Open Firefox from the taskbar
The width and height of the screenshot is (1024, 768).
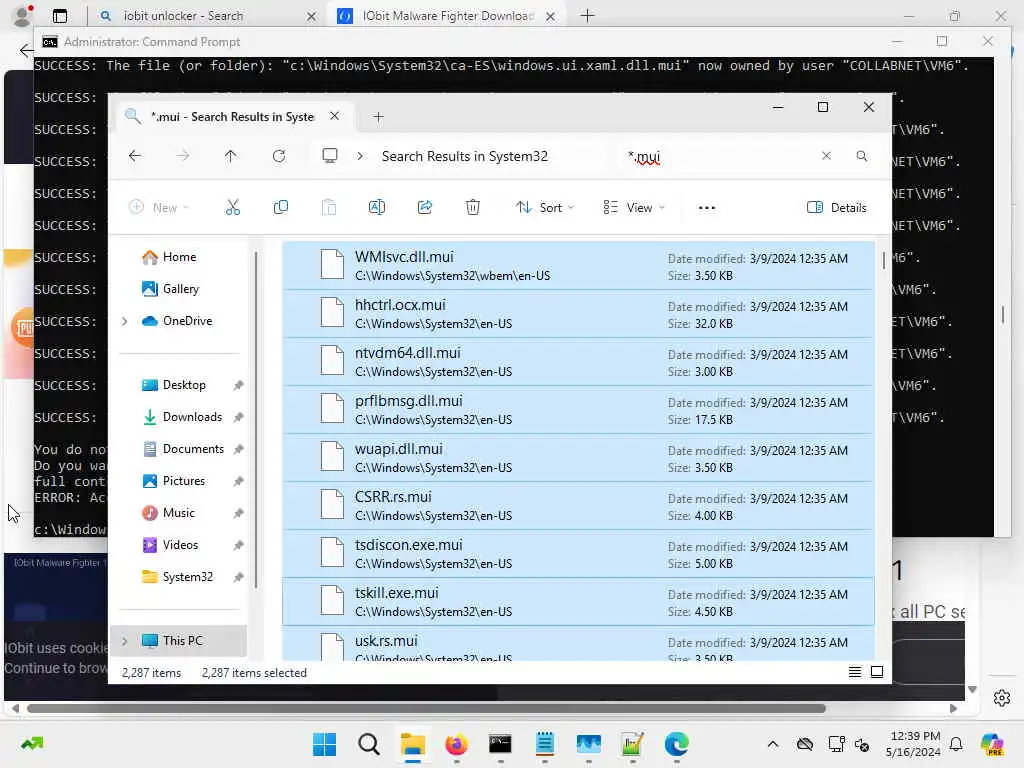click(456, 744)
